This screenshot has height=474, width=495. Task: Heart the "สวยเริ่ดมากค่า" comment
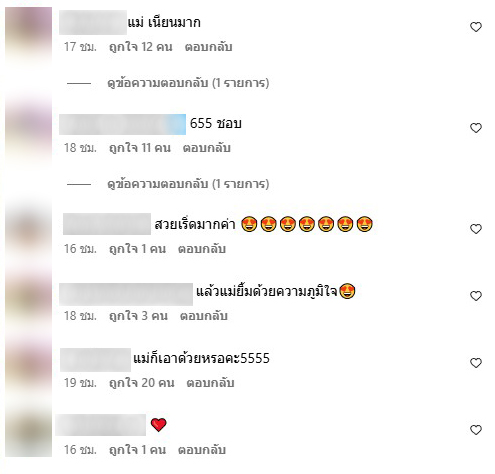(476, 229)
